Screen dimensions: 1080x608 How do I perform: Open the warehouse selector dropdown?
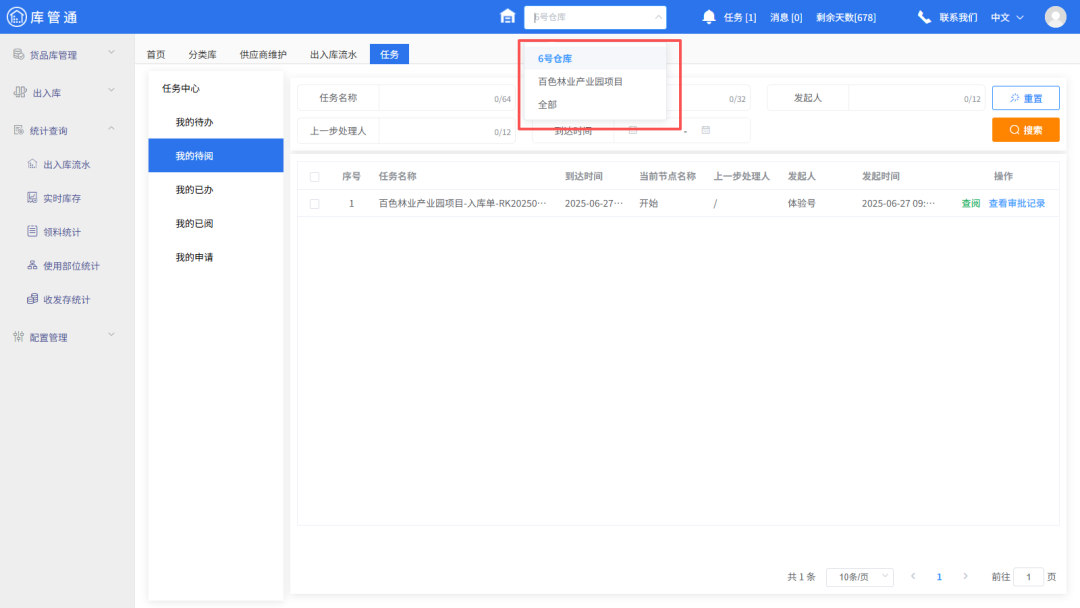(595, 17)
